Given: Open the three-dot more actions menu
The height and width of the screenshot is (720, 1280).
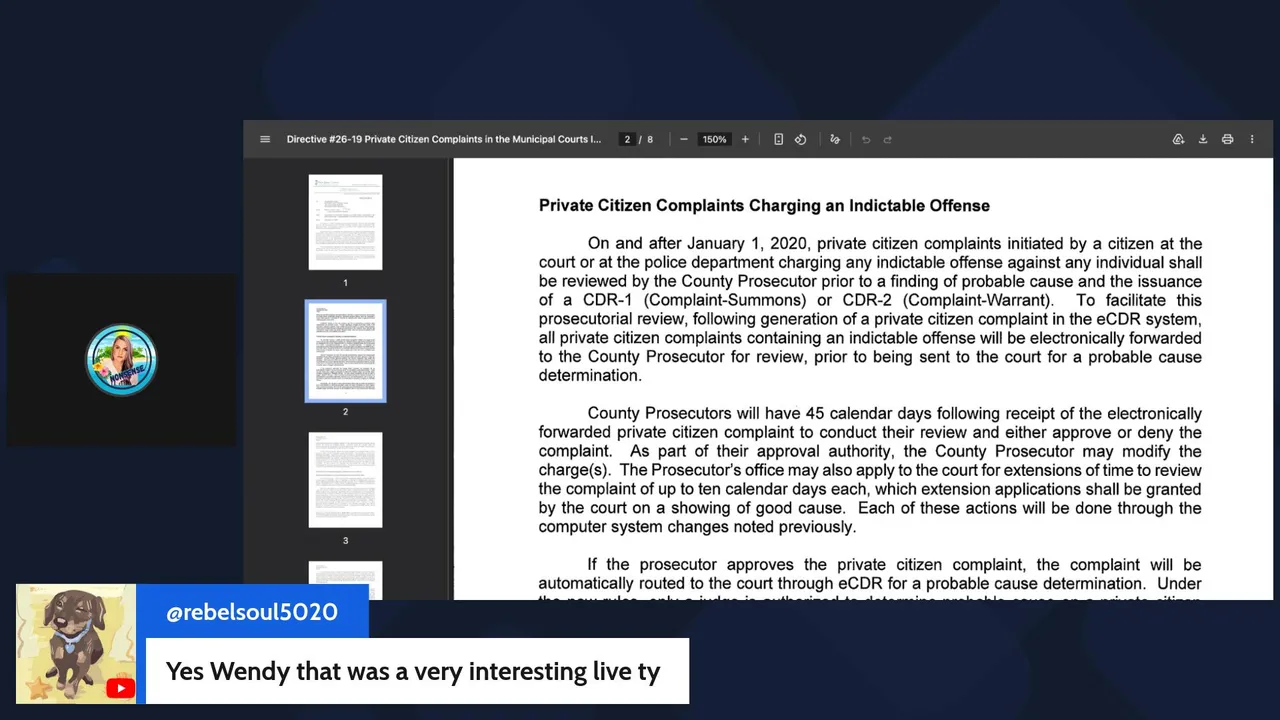Looking at the screenshot, I should click(x=1252, y=139).
